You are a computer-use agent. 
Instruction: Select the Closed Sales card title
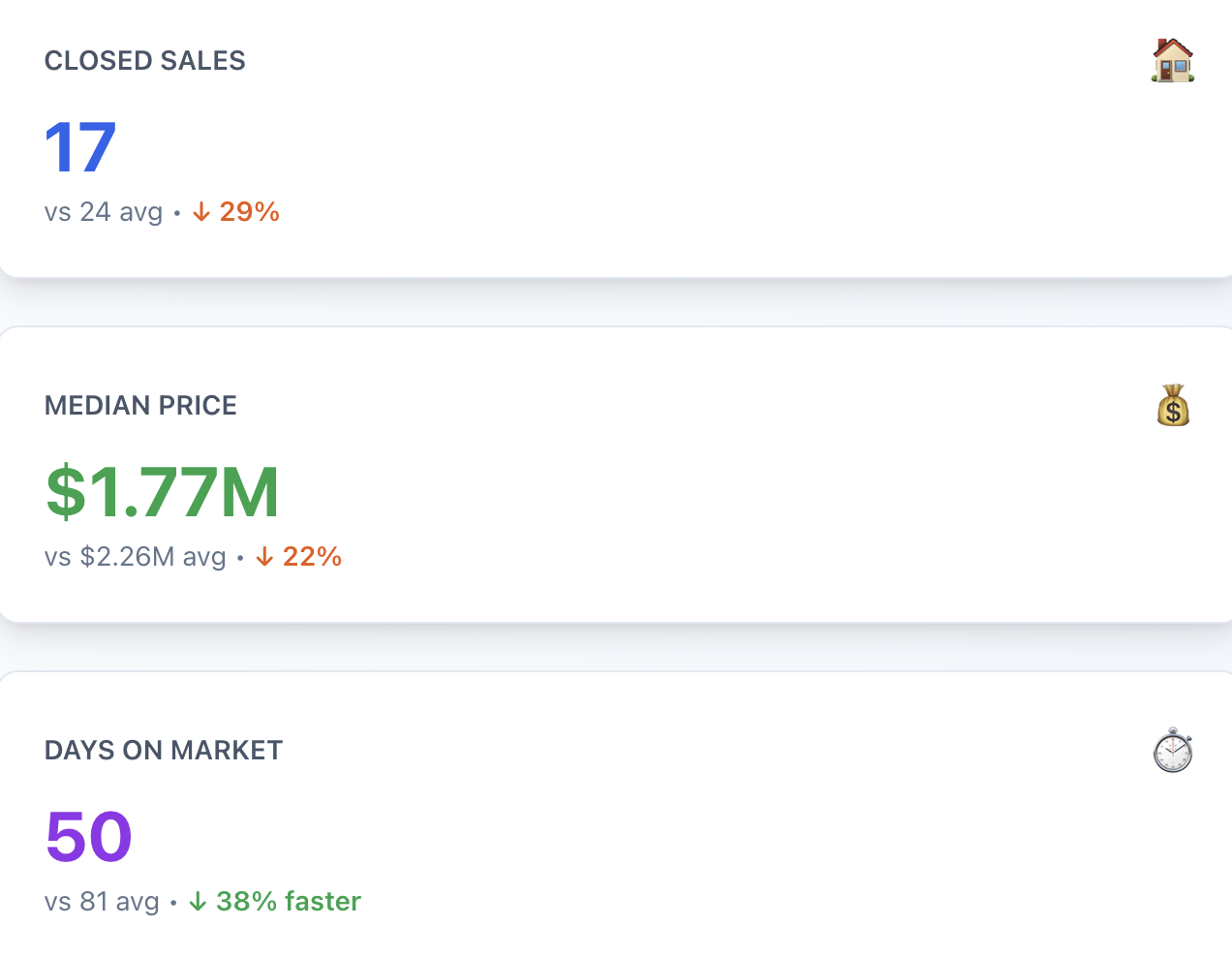(x=145, y=61)
